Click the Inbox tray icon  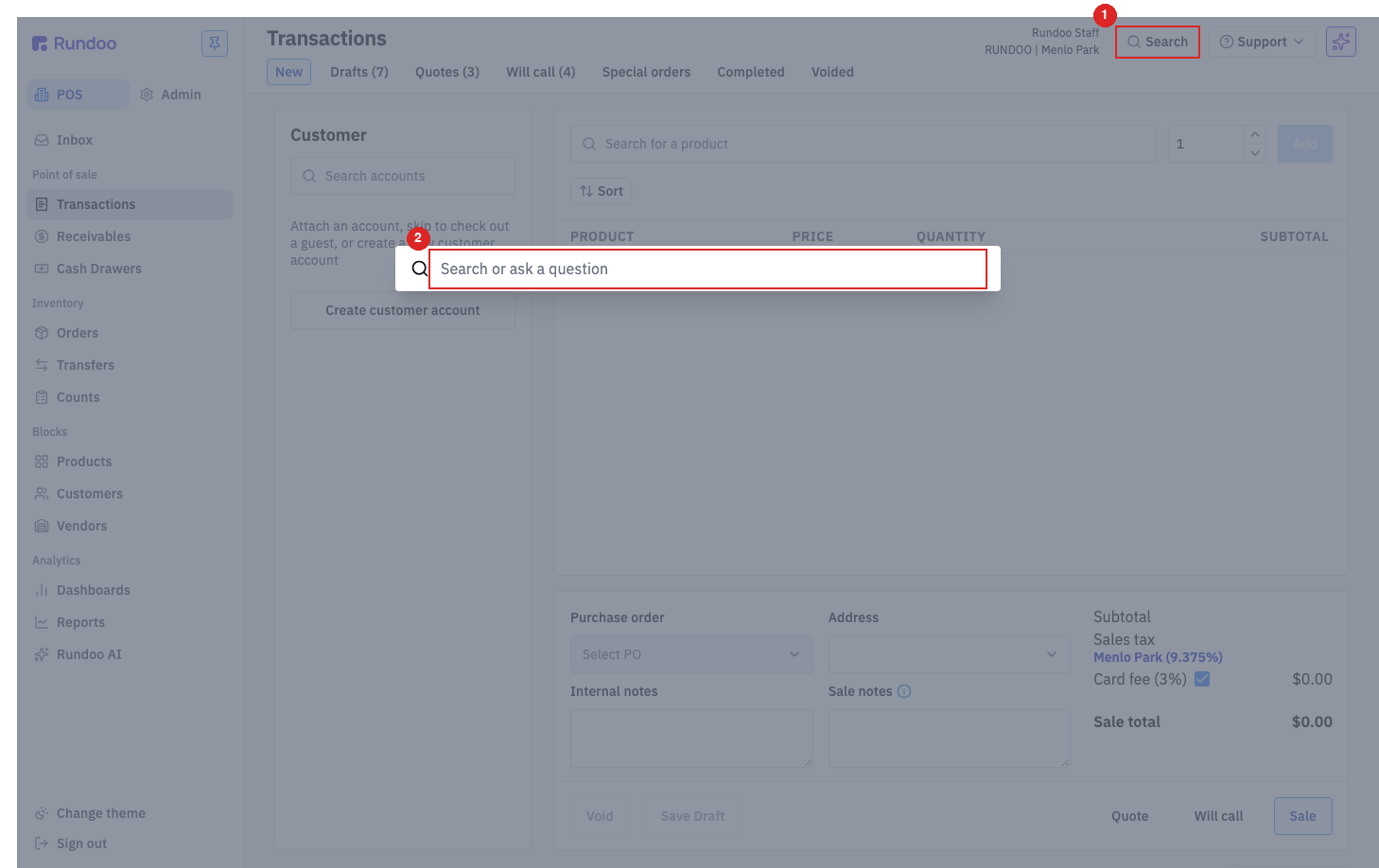pos(42,140)
